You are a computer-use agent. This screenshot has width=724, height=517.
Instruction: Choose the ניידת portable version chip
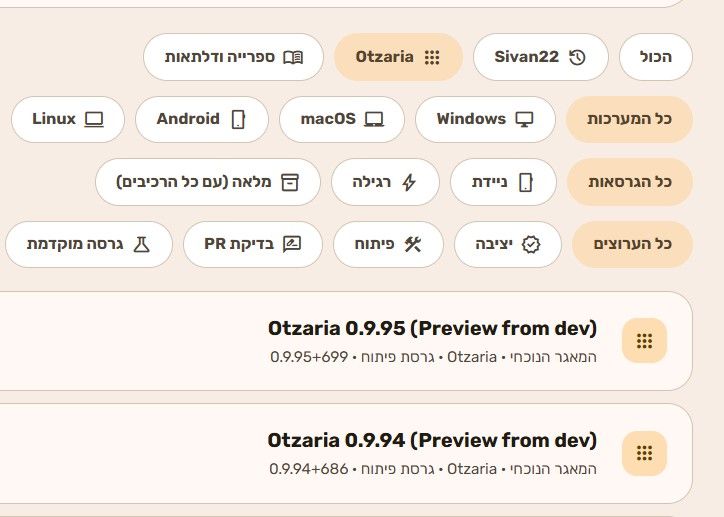tap(503, 182)
